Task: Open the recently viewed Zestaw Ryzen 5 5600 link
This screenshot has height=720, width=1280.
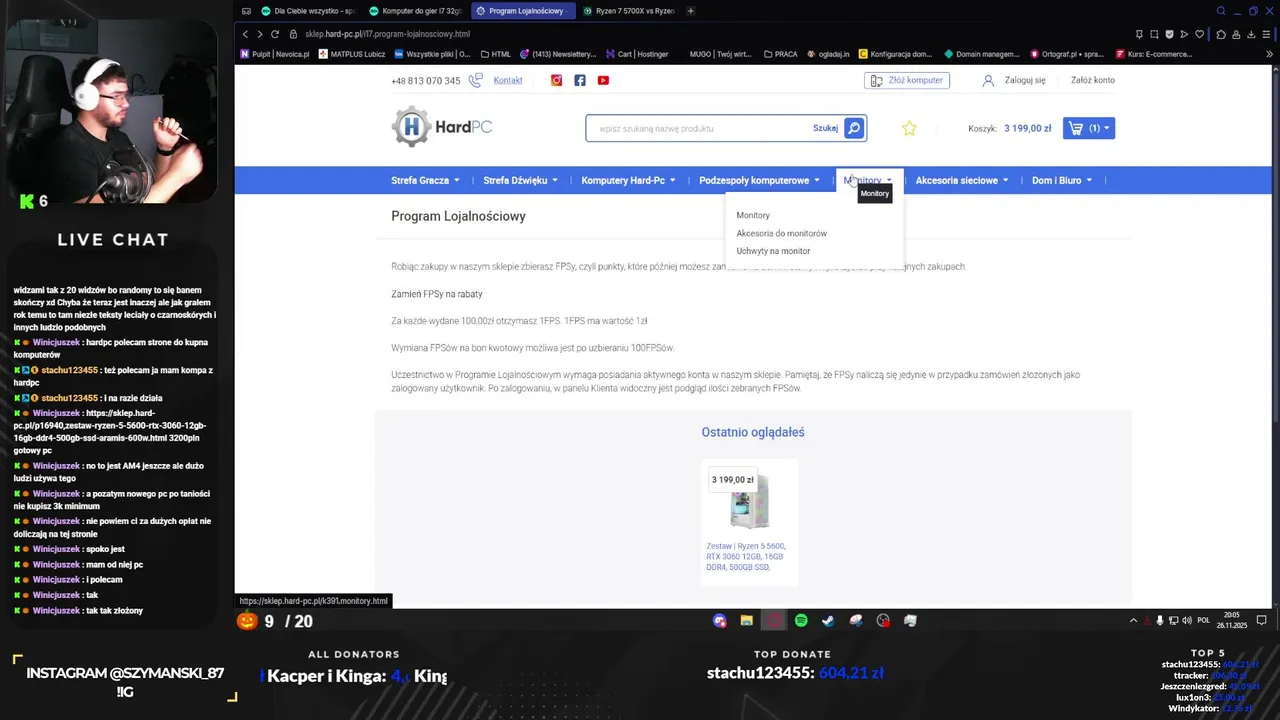Action: 746,557
